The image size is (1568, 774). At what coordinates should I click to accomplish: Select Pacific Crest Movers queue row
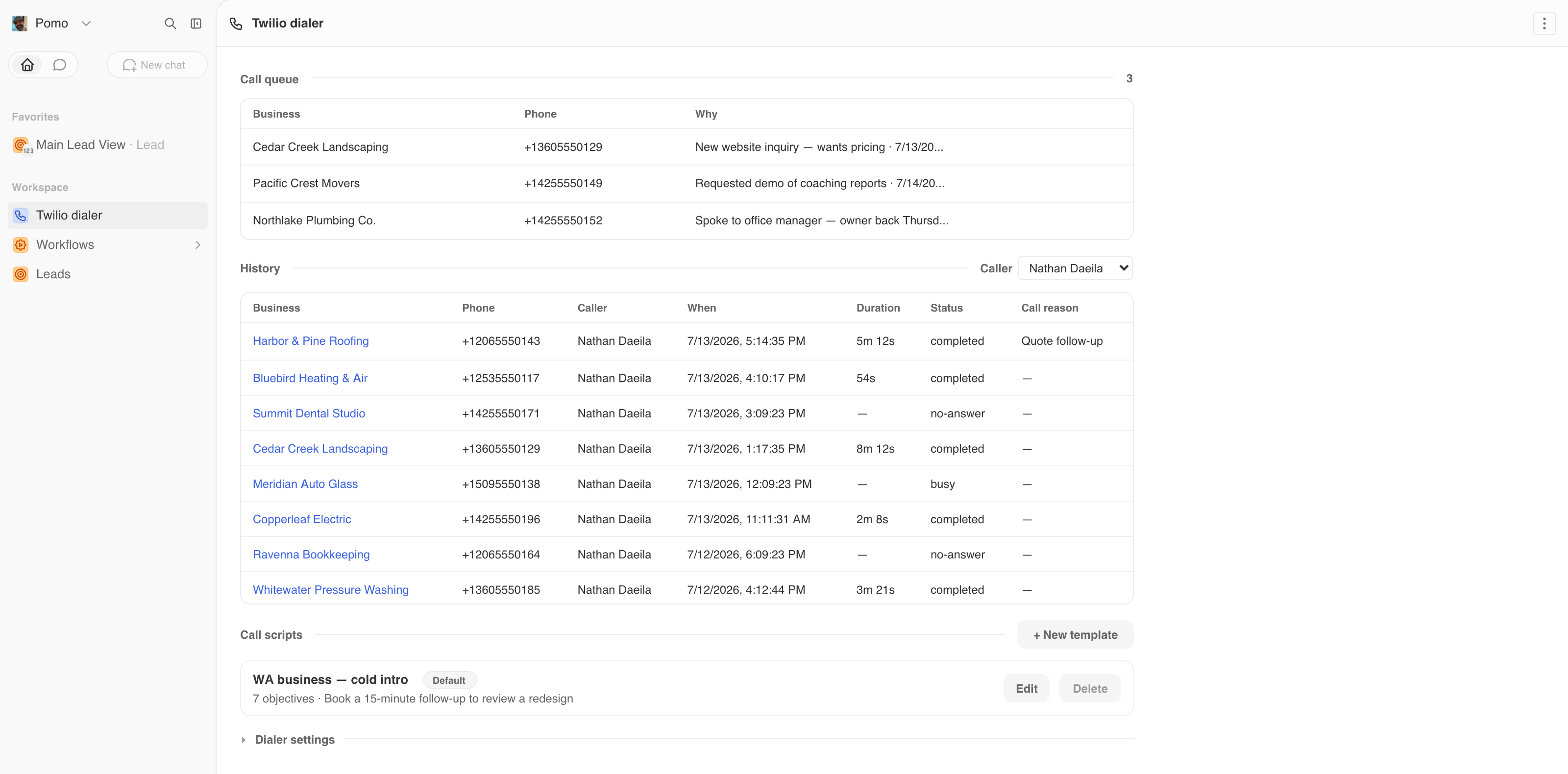click(686, 183)
